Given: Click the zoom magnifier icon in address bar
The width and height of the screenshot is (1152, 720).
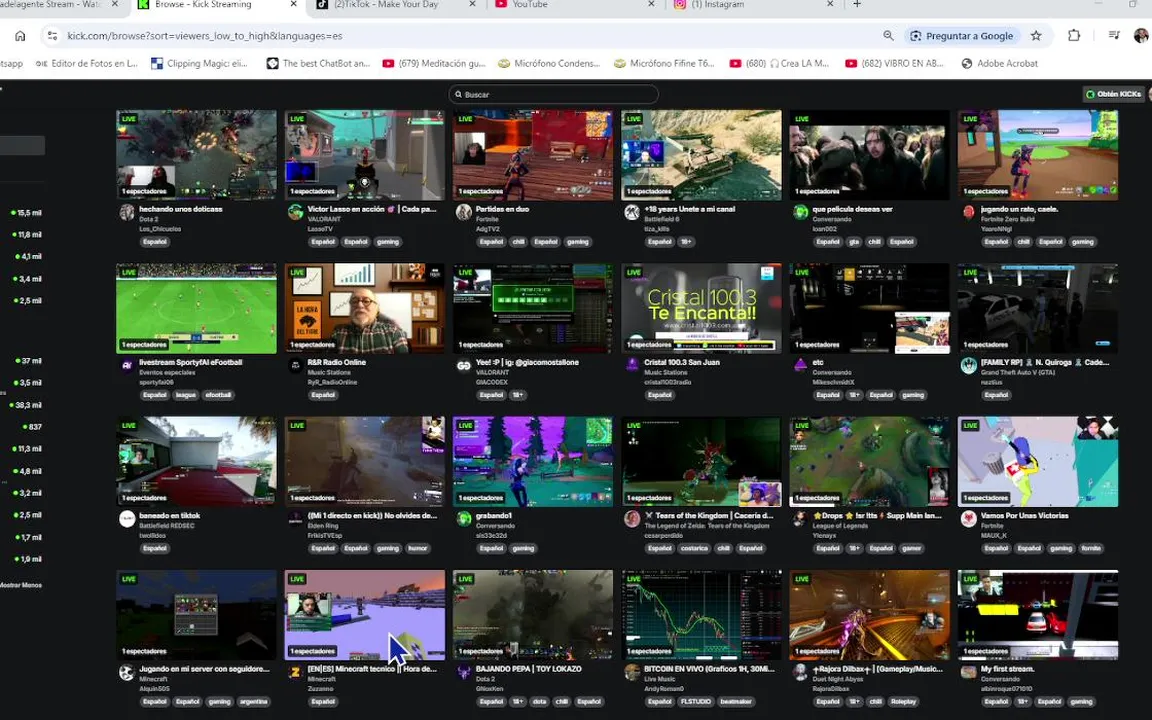Looking at the screenshot, I should click(888, 35).
